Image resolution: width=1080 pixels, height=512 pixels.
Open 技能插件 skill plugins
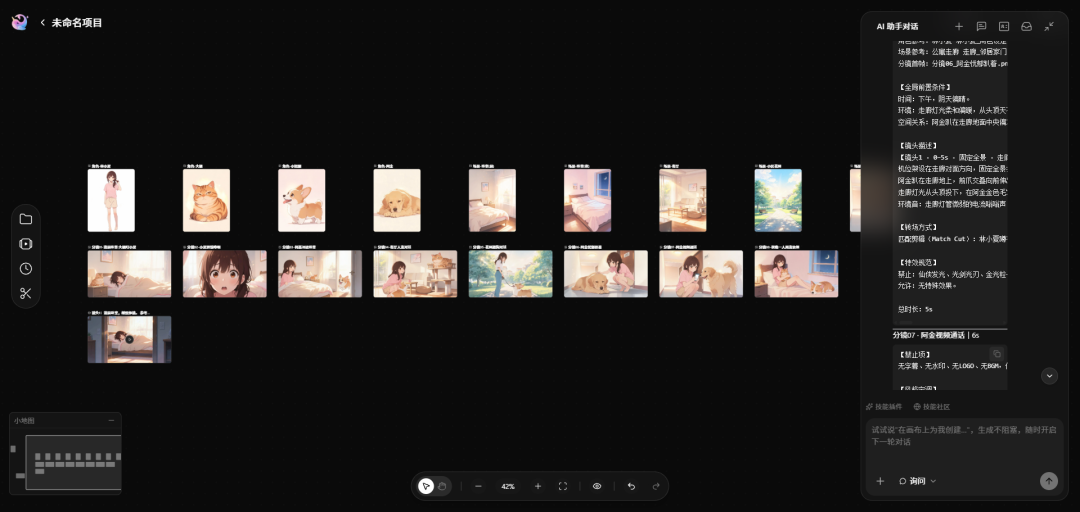coord(884,407)
